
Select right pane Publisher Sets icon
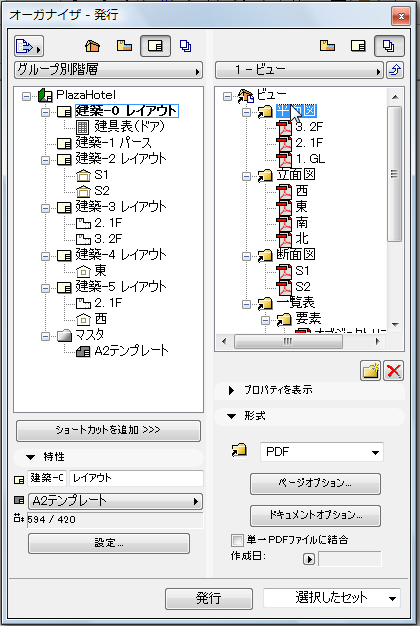click(389, 46)
